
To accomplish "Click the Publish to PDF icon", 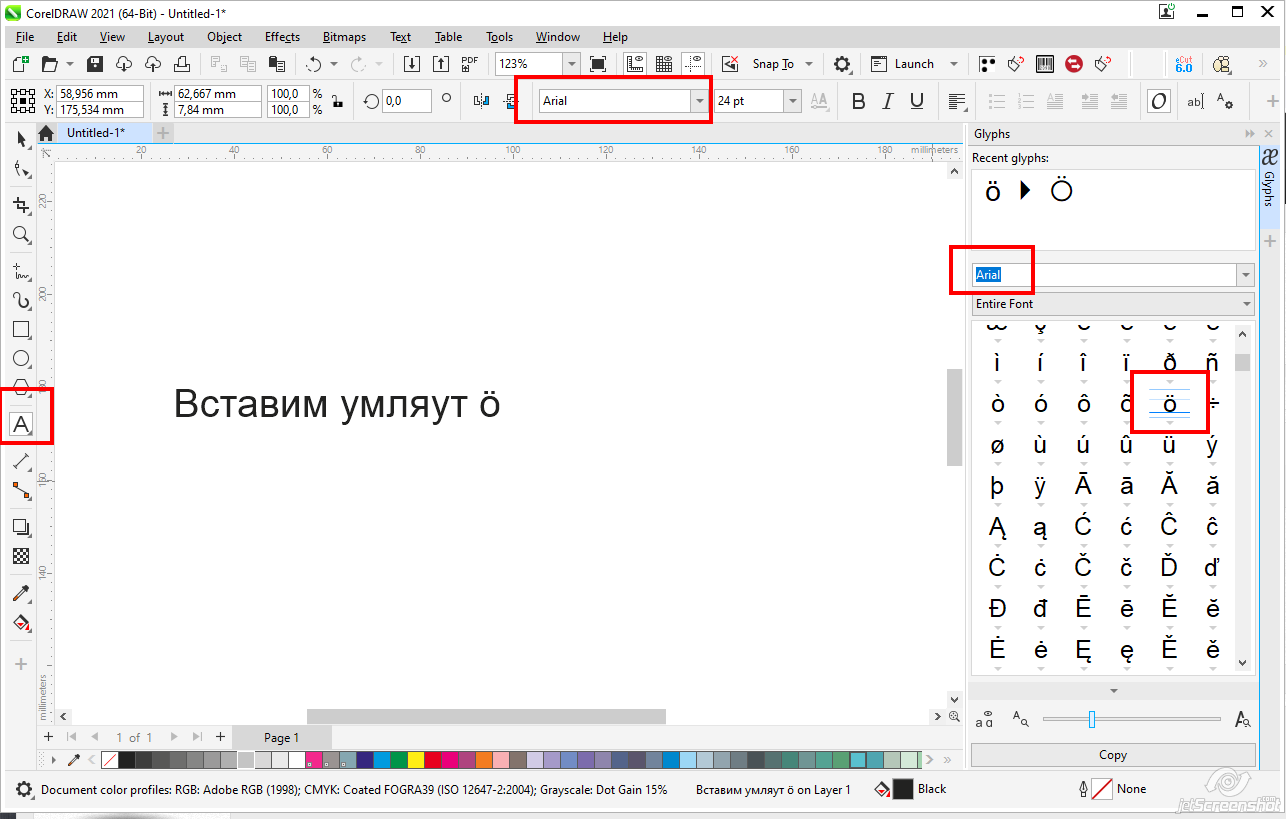I will pos(469,64).
